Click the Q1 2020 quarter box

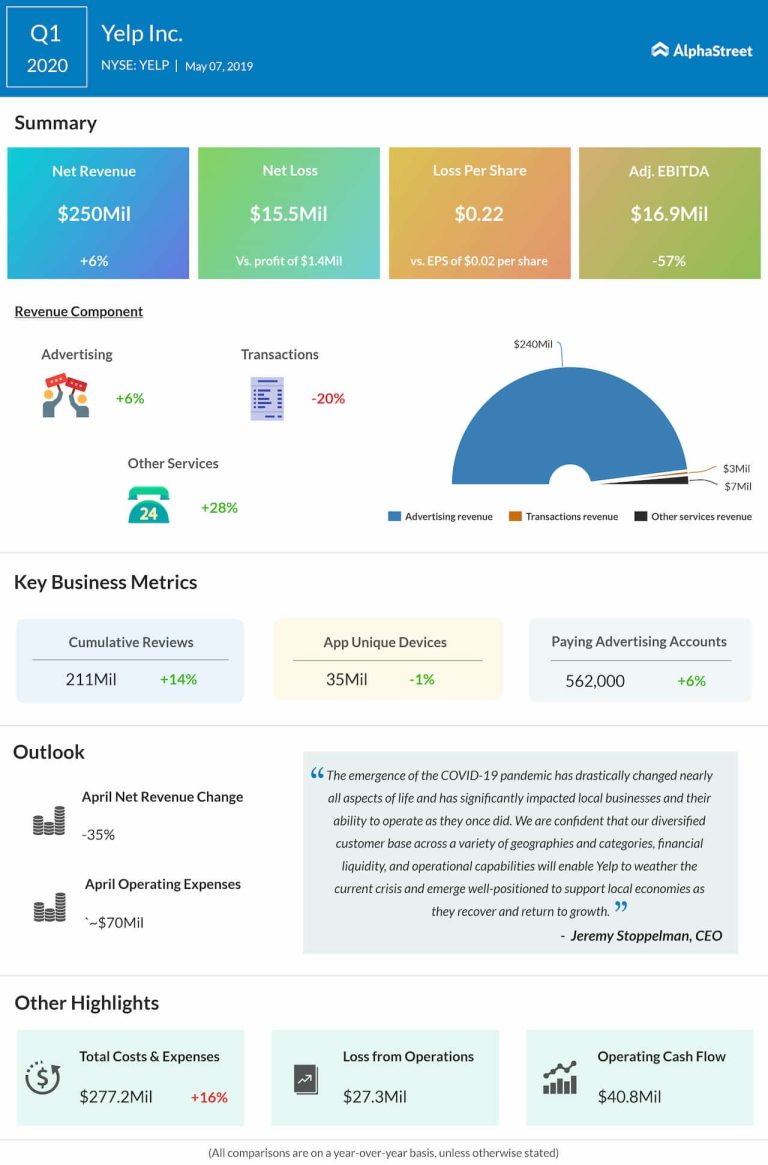[x=47, y=48]
